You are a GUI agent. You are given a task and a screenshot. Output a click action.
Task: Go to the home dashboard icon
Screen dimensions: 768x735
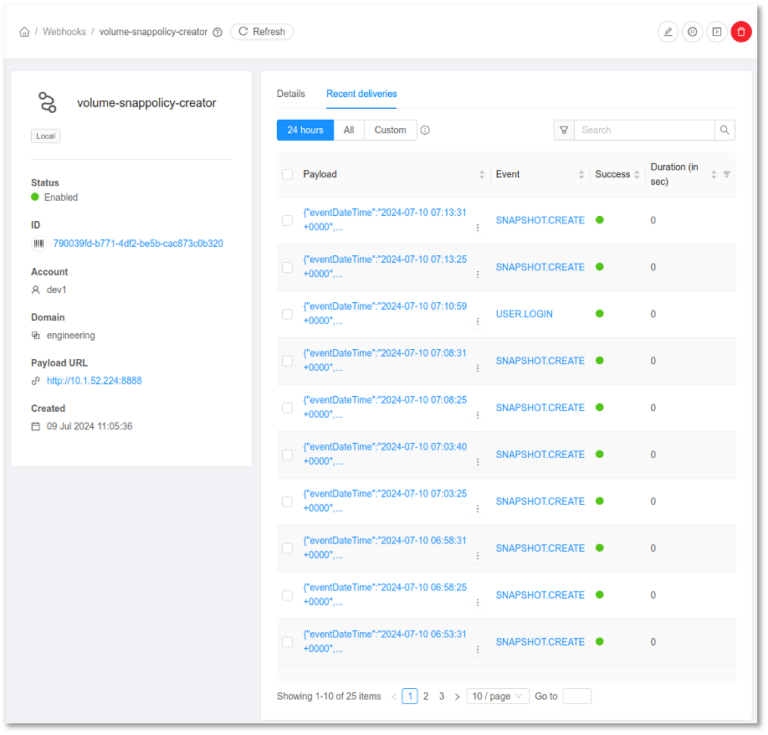[x=24, y=32]
